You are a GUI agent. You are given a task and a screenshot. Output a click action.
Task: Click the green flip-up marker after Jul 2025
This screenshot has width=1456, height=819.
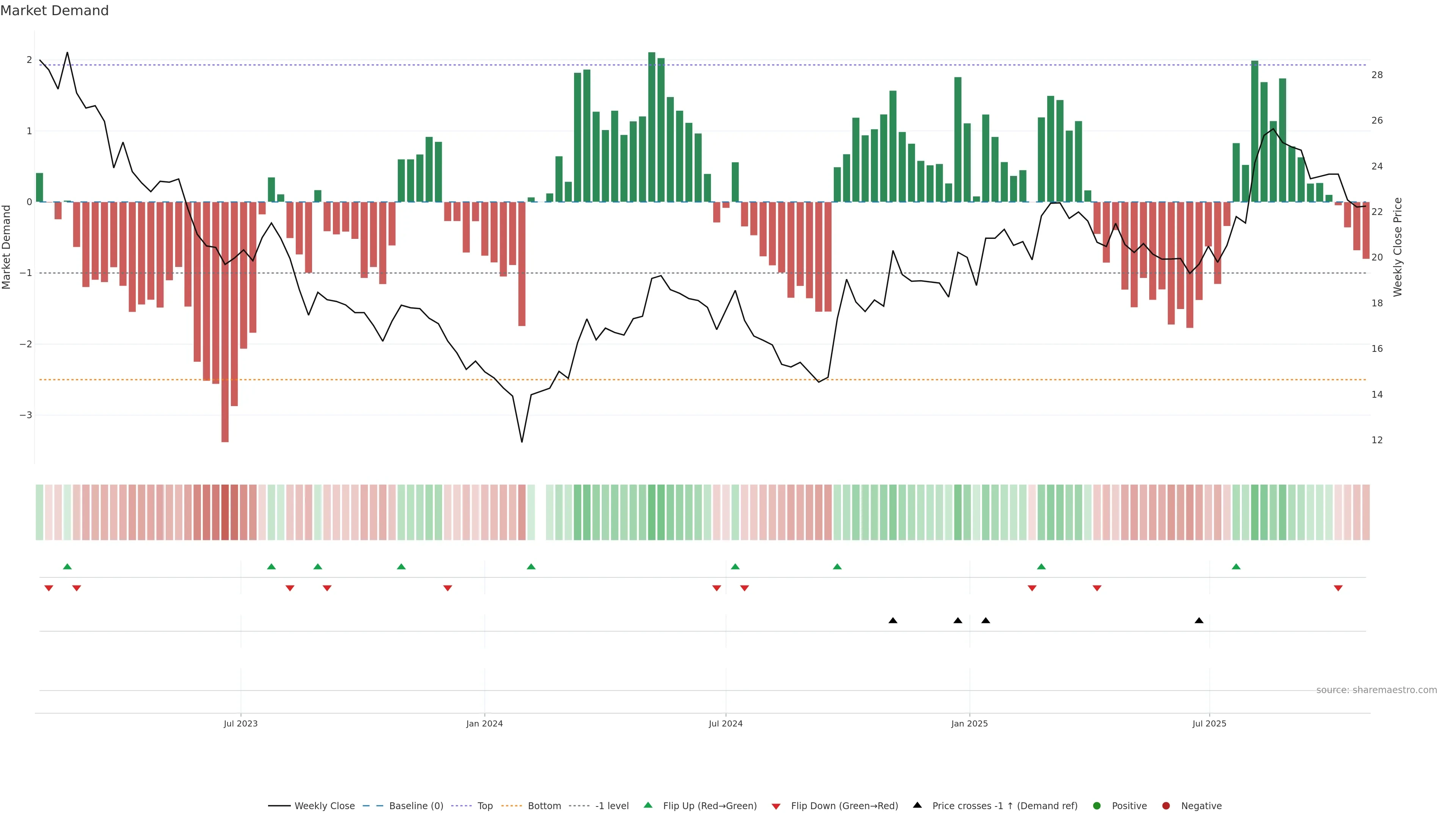coord(1236,566)
